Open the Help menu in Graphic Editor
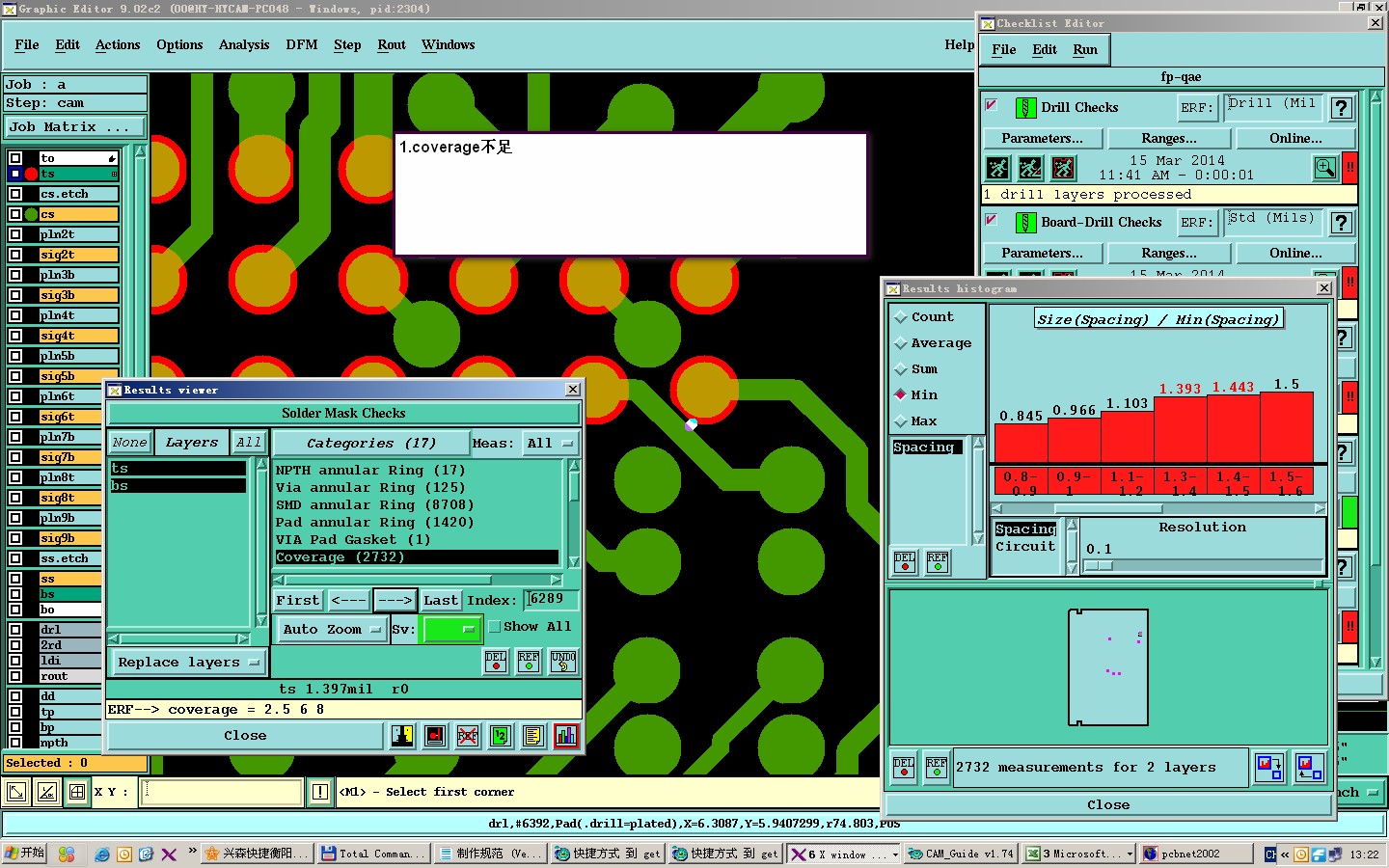Screen dimensions: 1389x868 [x=959, y=45]
